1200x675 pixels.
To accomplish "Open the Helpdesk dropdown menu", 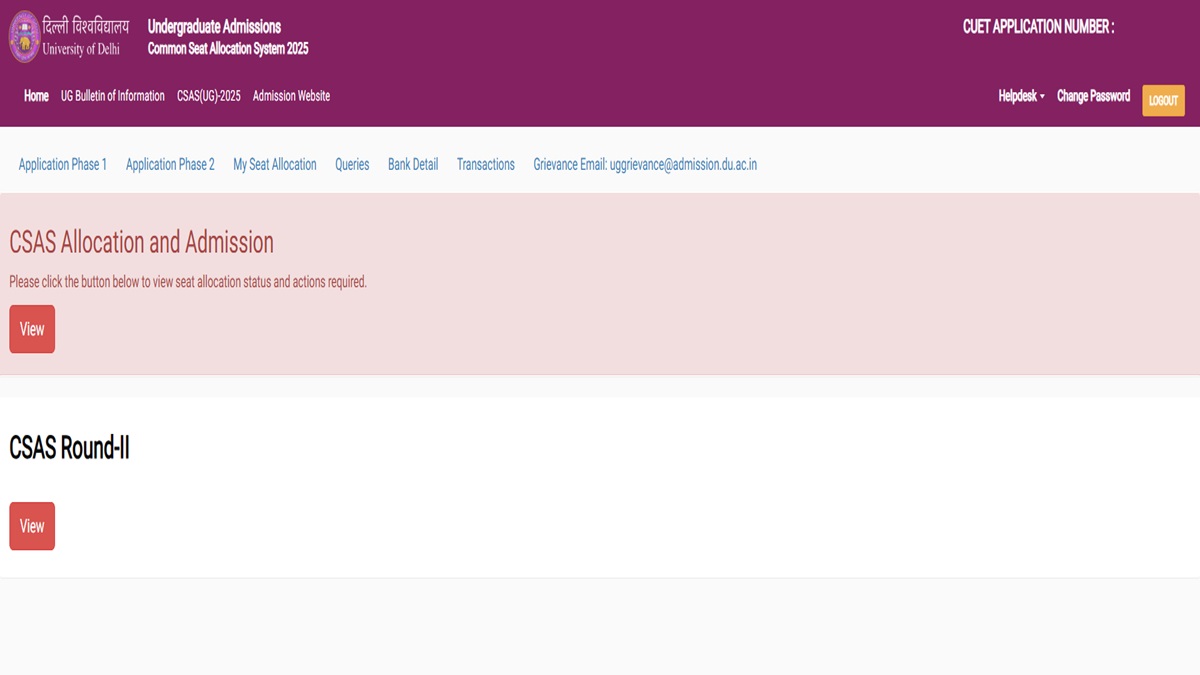I will (1021, 96).
